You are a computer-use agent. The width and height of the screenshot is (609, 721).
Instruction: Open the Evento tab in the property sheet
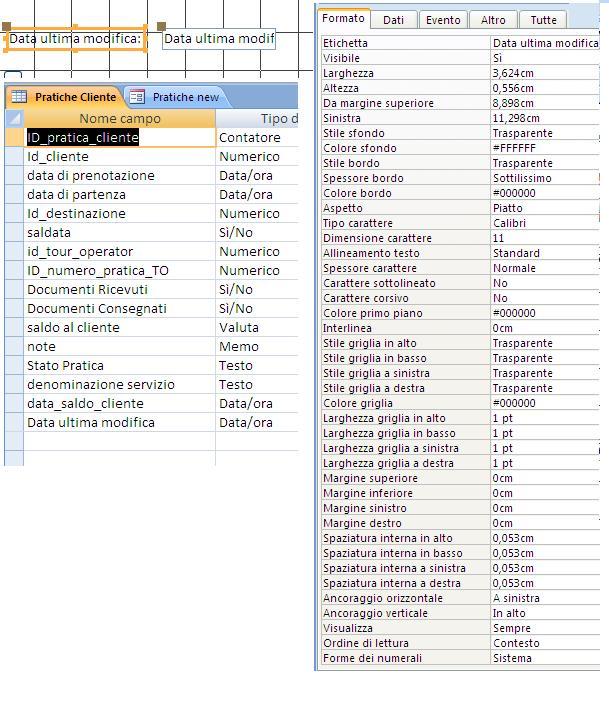coord(443,20)
